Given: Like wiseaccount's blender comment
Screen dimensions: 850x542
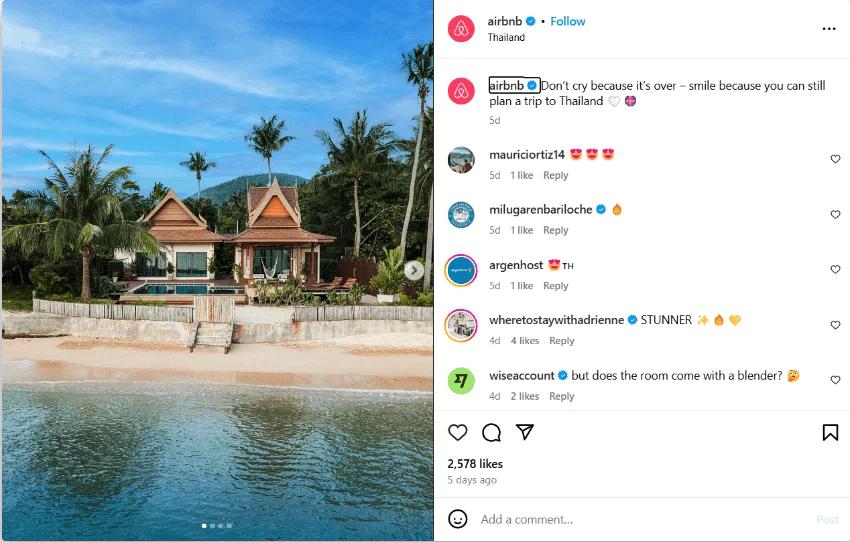Looking at the screenshot, I should [835, 380].
